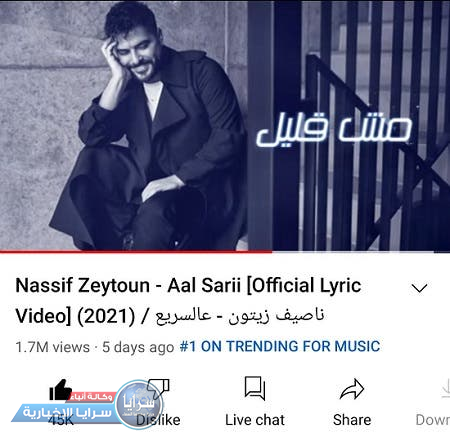Tap the thumbs-up Like icon
Screen dimensions: 450x437
tap(60, 390)
